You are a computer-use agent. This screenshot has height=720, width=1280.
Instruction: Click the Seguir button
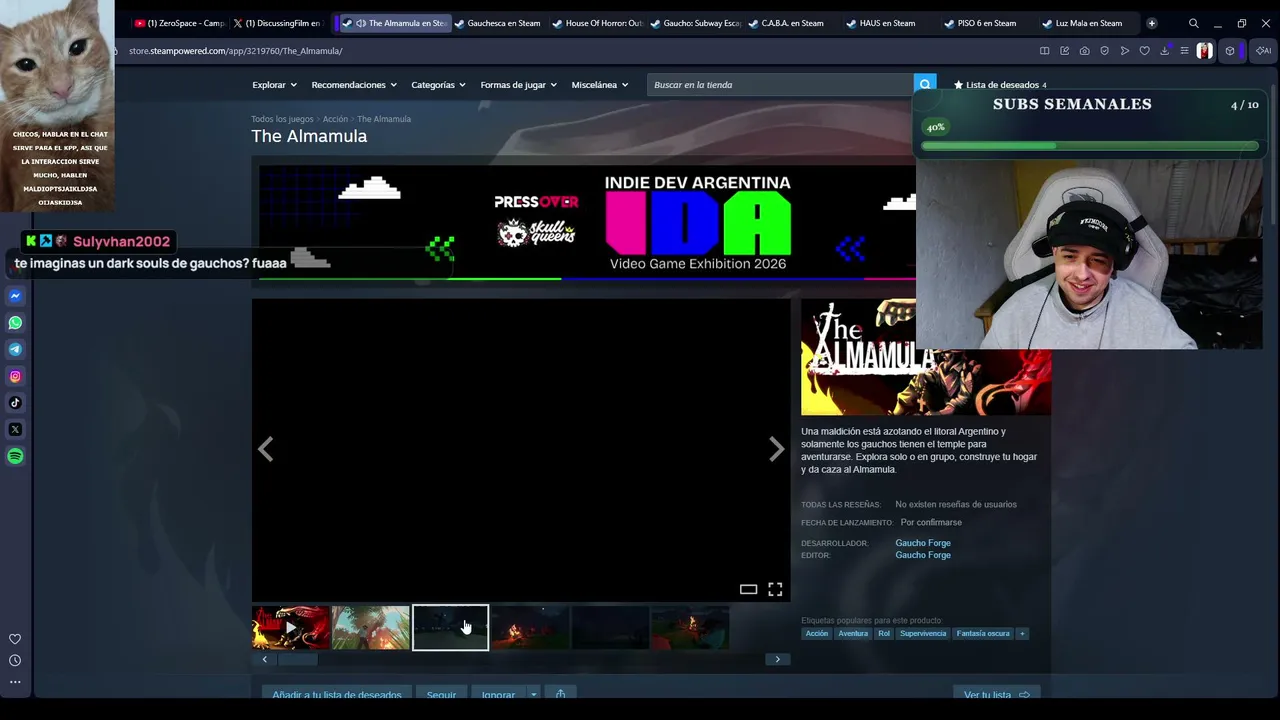(441, 694)
